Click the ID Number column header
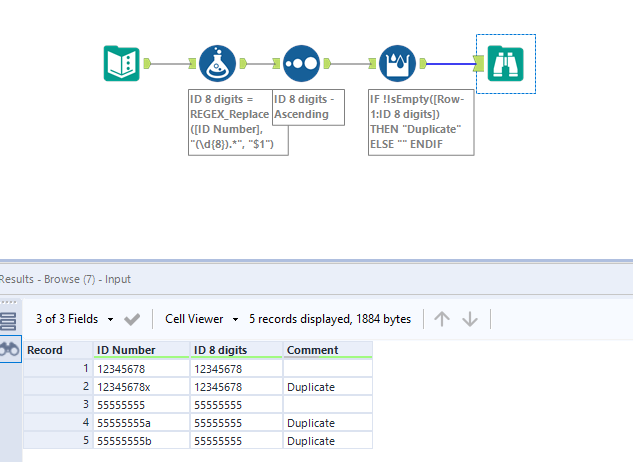Viewport: 633px width, 462px height. click(x=141, y=350)
